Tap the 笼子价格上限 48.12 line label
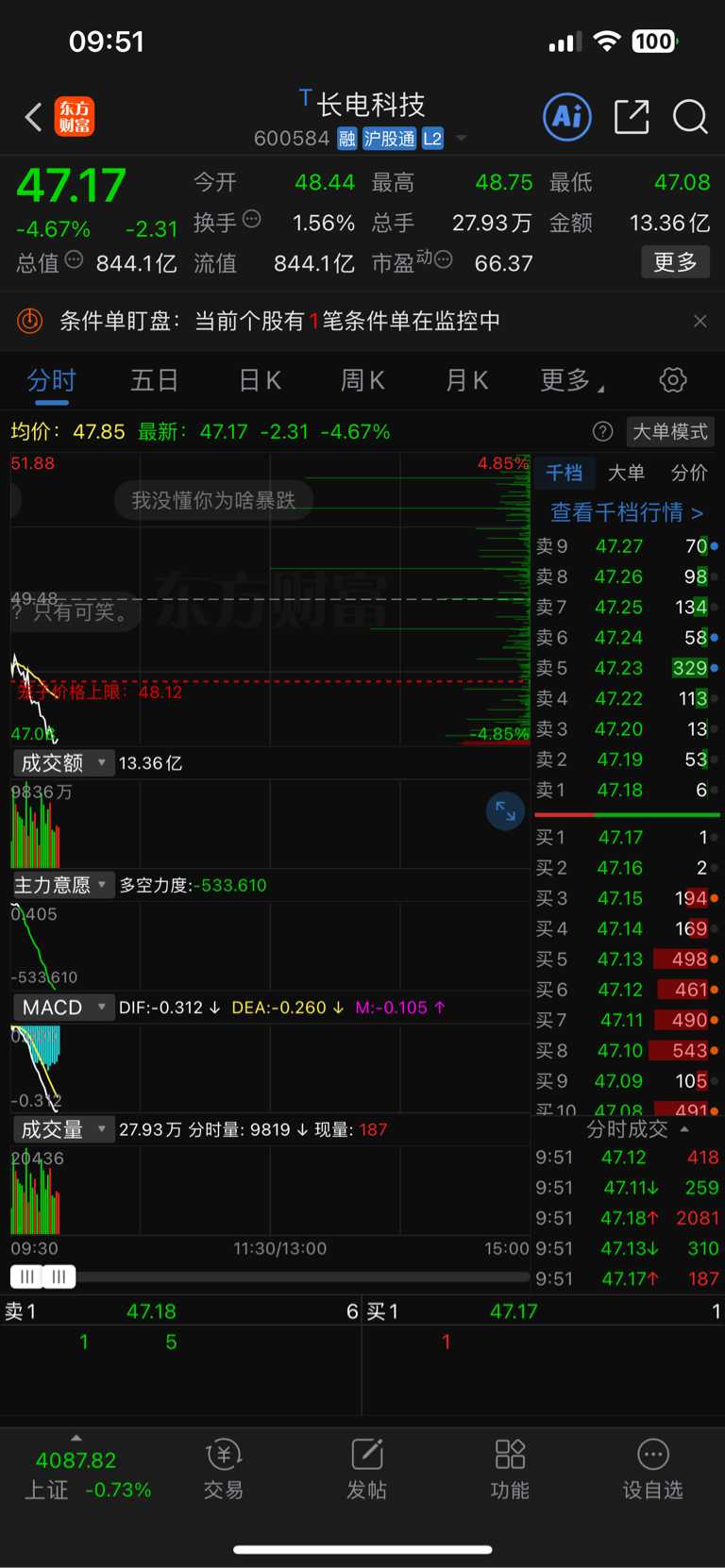This screenshot has width=725, height=1568. pos(99,692)
